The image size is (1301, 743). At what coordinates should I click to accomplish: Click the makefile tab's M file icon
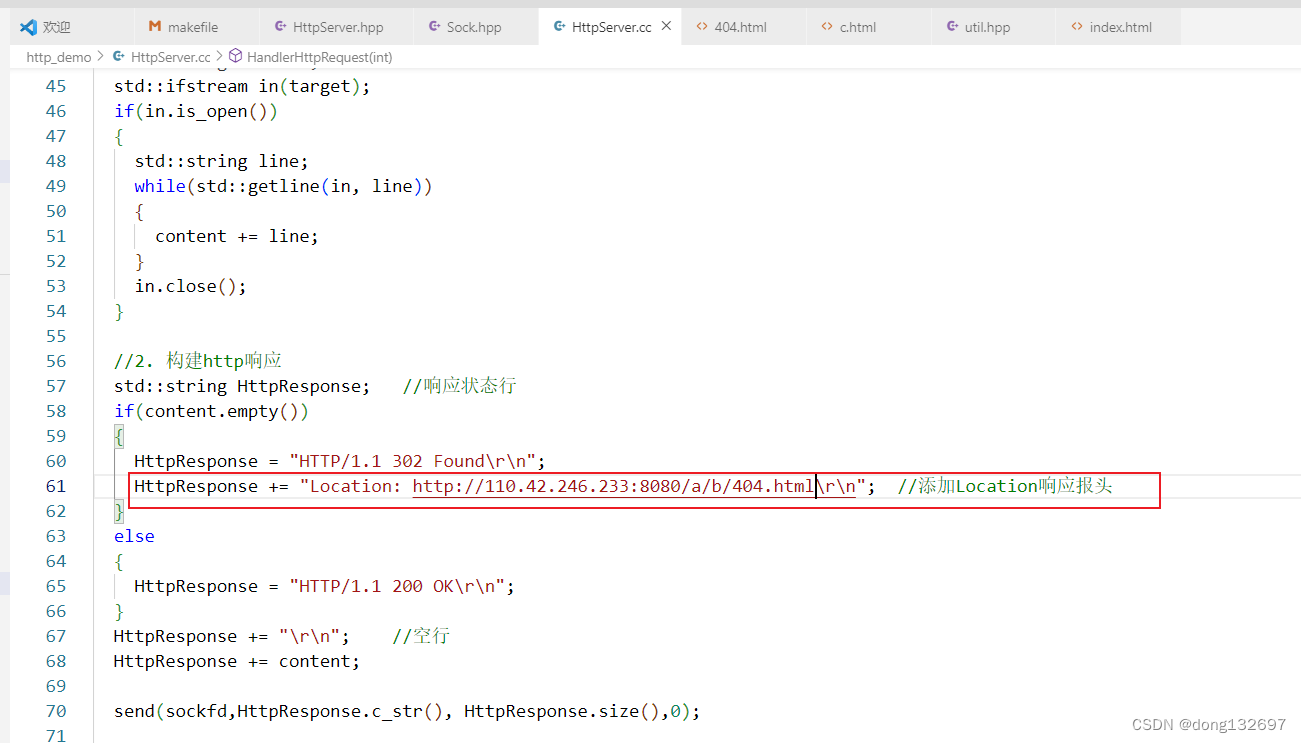[155, 27]
